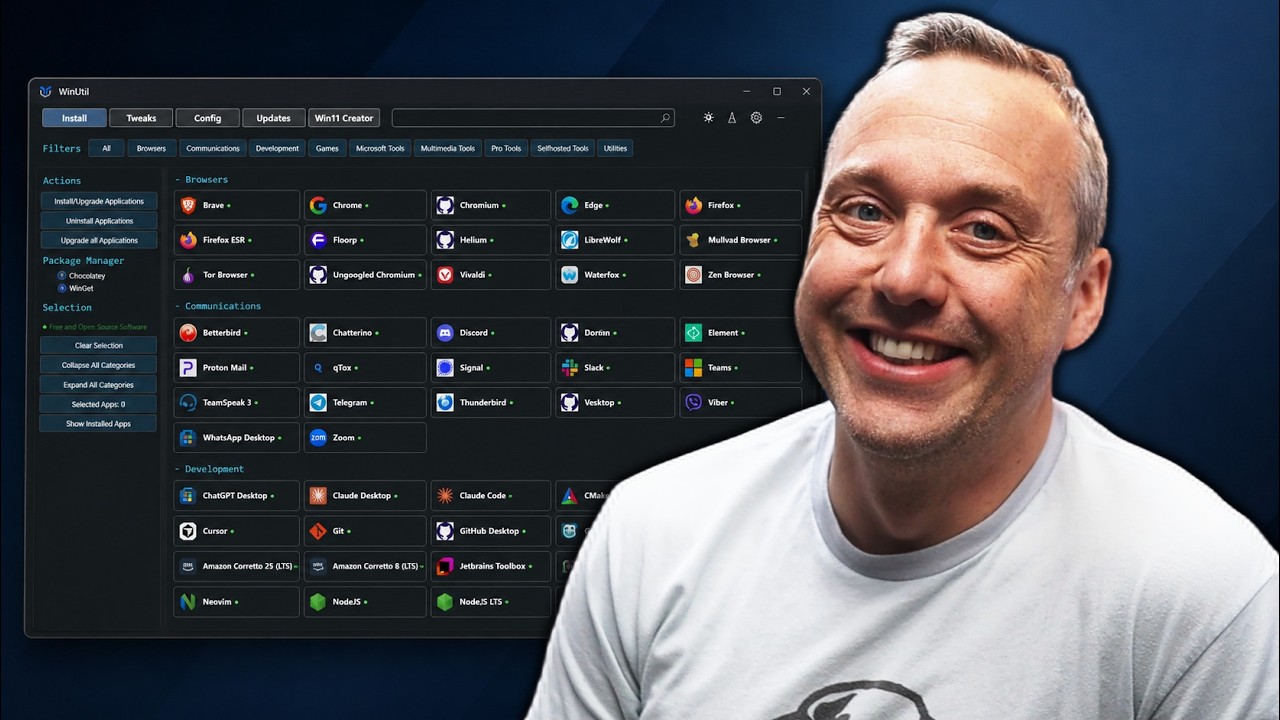This screenshot has height=720, width=1280.
Task: Filter by All applications
Action: [106, 148]
